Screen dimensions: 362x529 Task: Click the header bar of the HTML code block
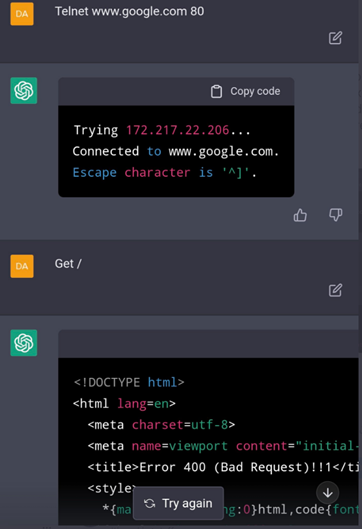[208, 344]
